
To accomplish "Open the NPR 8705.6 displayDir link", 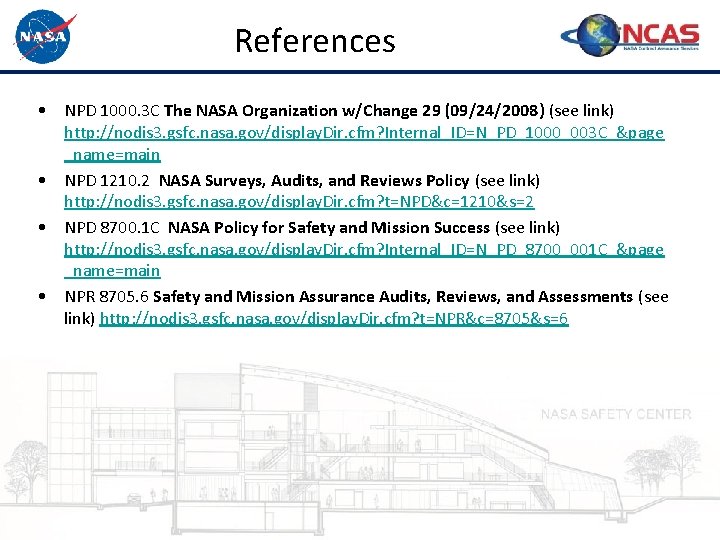I will click(334, 318).
